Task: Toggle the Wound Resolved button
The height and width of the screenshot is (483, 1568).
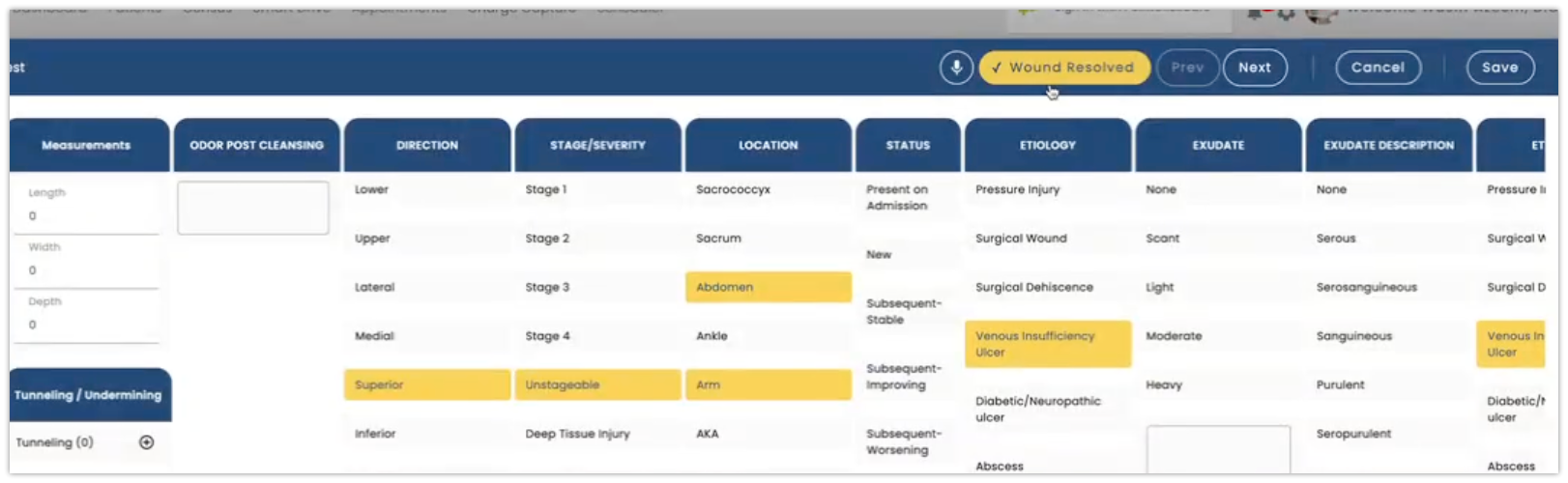Action: [x=1064, y=68]
